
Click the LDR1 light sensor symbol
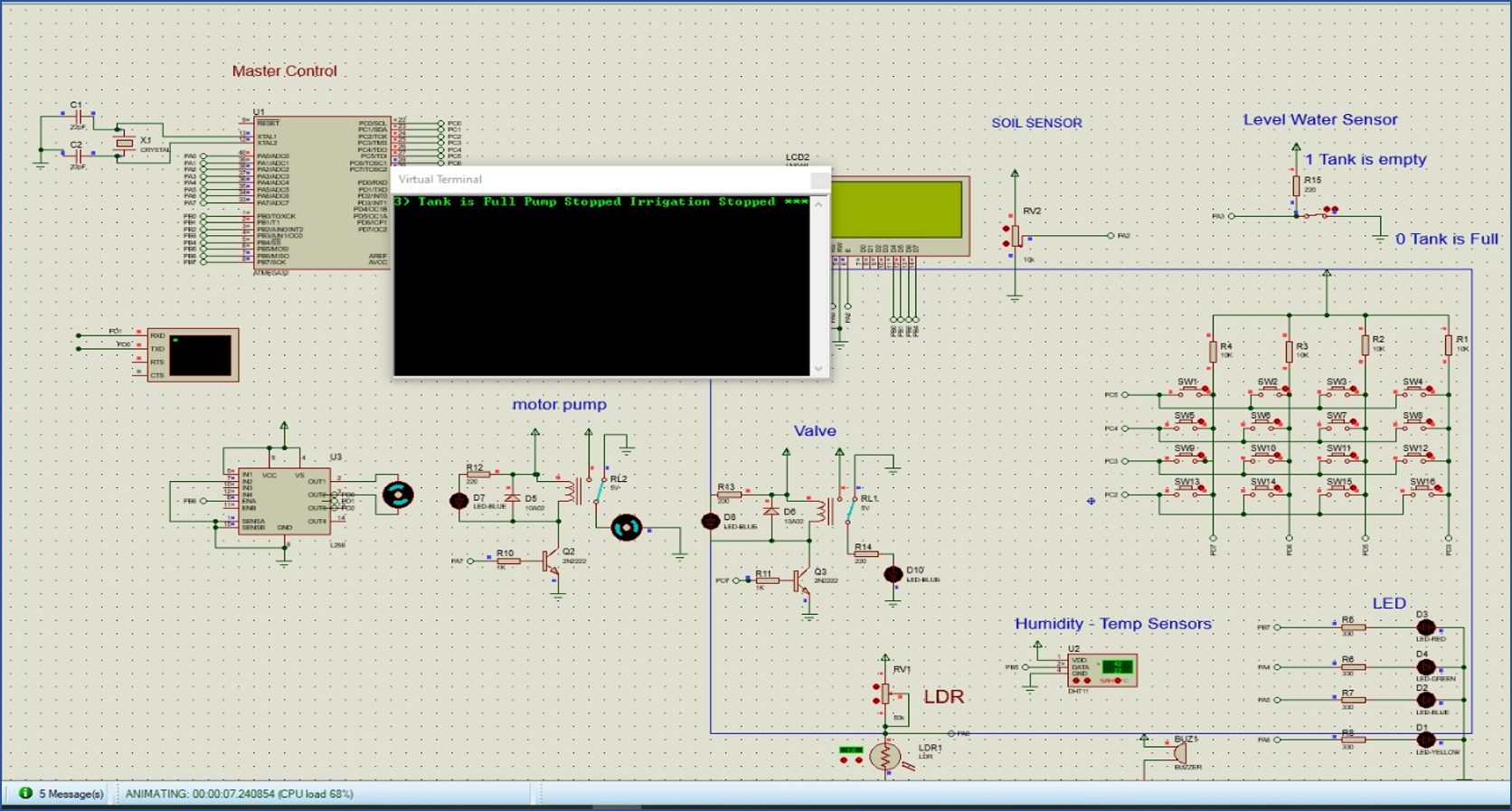(885, 756)
